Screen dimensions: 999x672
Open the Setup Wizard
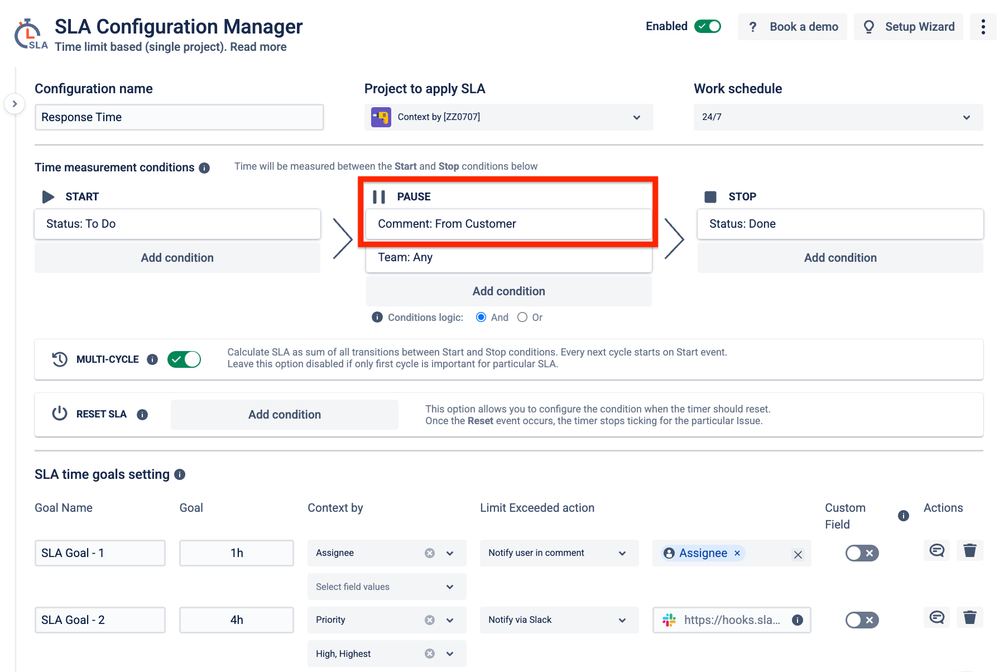pyautogui.click(x=909, y=27)
